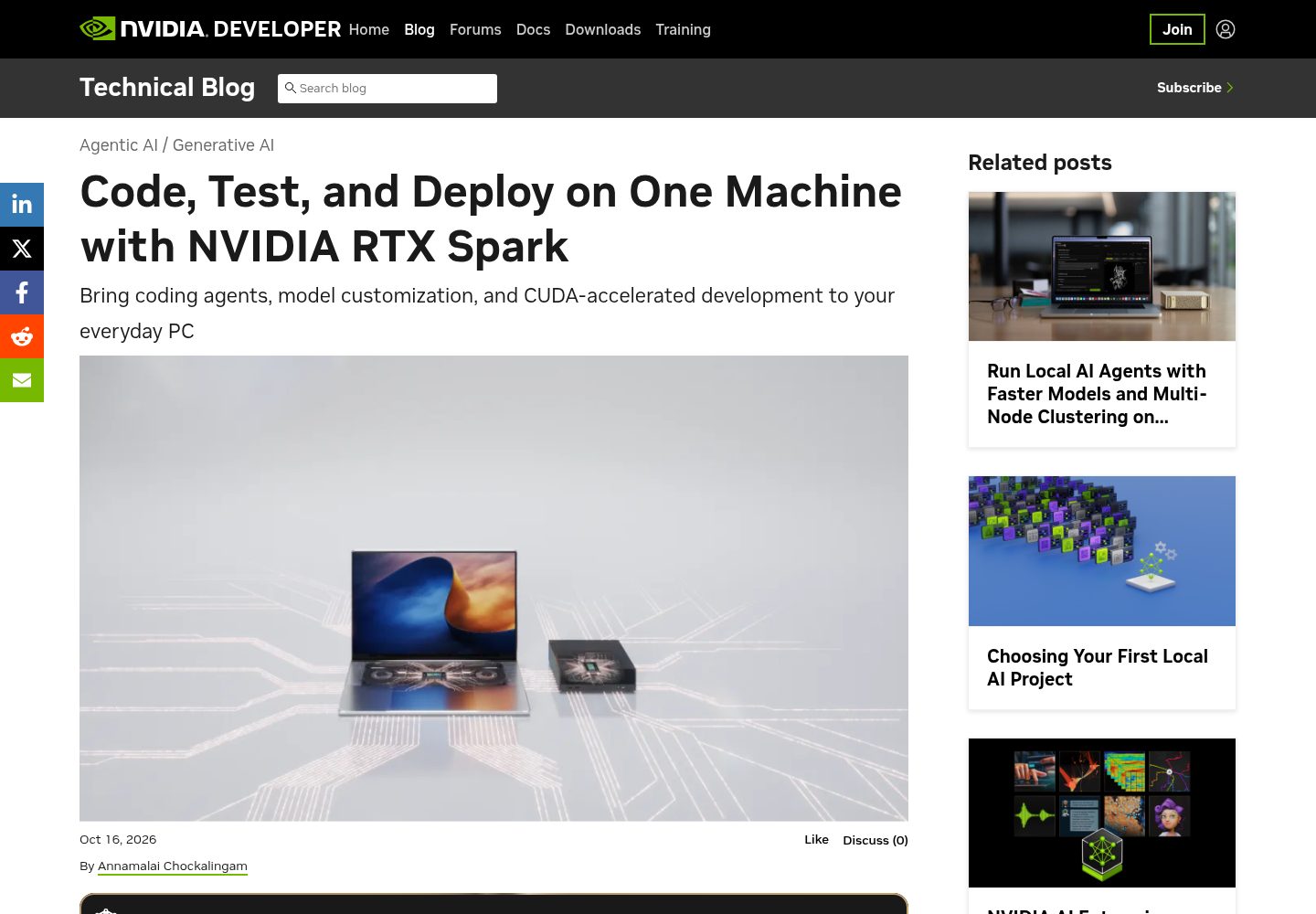
Task: Open Training in top navigation
Action: tap(683, 29)
